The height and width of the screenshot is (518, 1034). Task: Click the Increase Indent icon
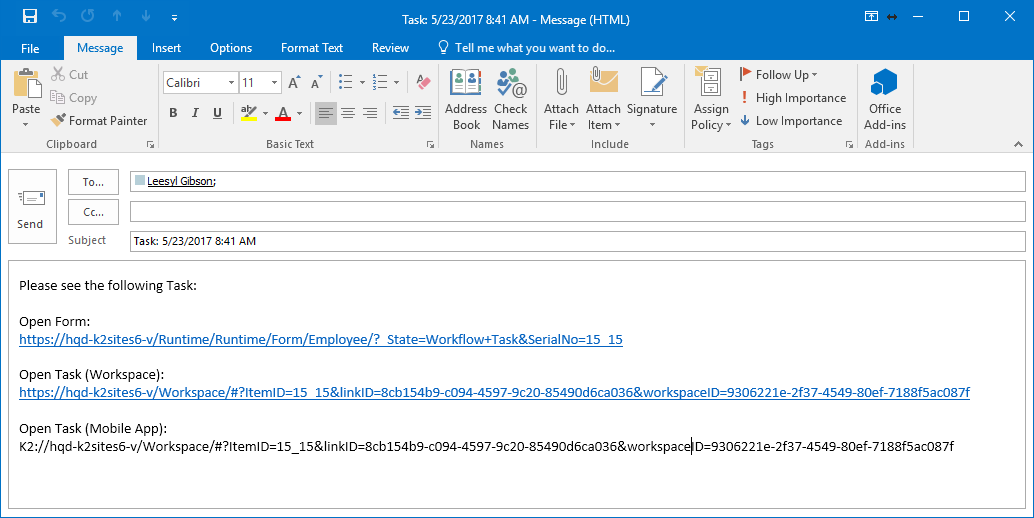pos(422,113)
